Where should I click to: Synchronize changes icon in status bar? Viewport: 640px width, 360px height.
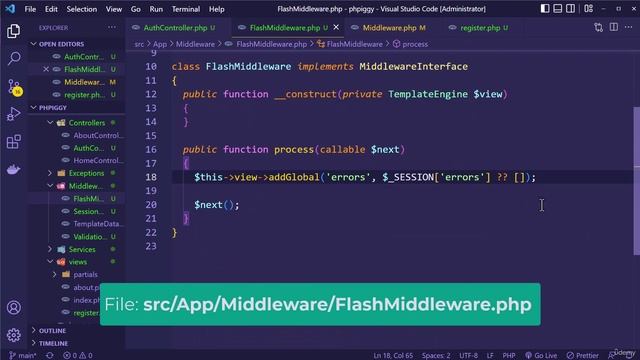coord(49,356)
